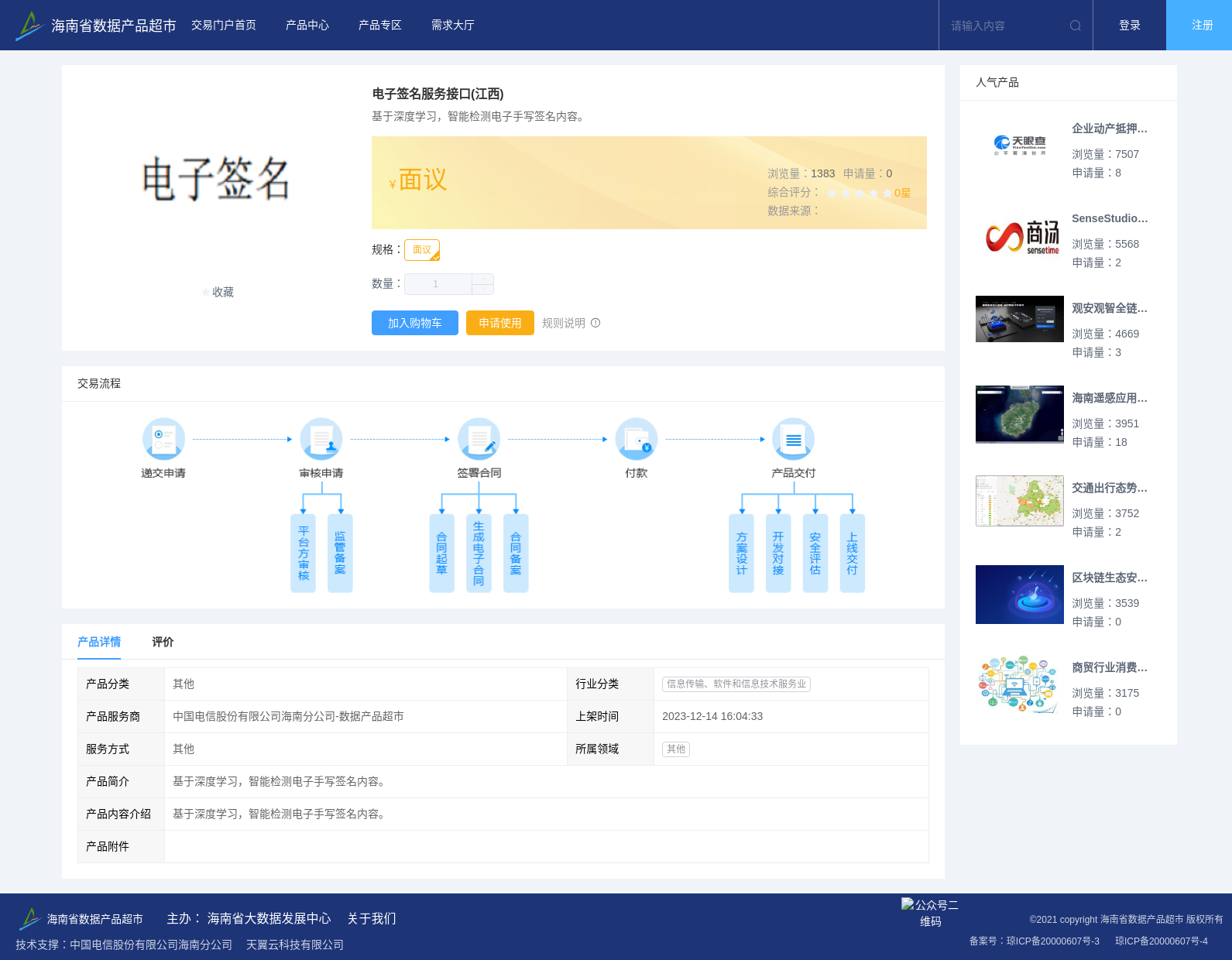Click the 注册 button
This screenshot has width=1232, height=960.
click(1199, 26)
